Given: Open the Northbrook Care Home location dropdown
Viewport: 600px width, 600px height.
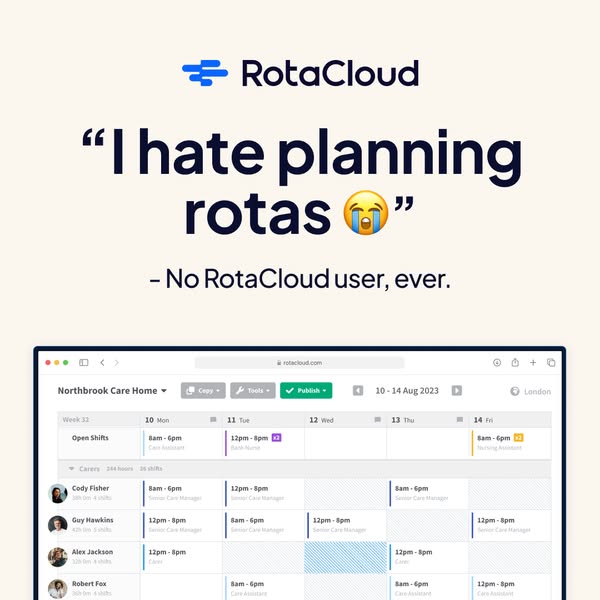Looking at the screenshot, I should tap(112, 391).
